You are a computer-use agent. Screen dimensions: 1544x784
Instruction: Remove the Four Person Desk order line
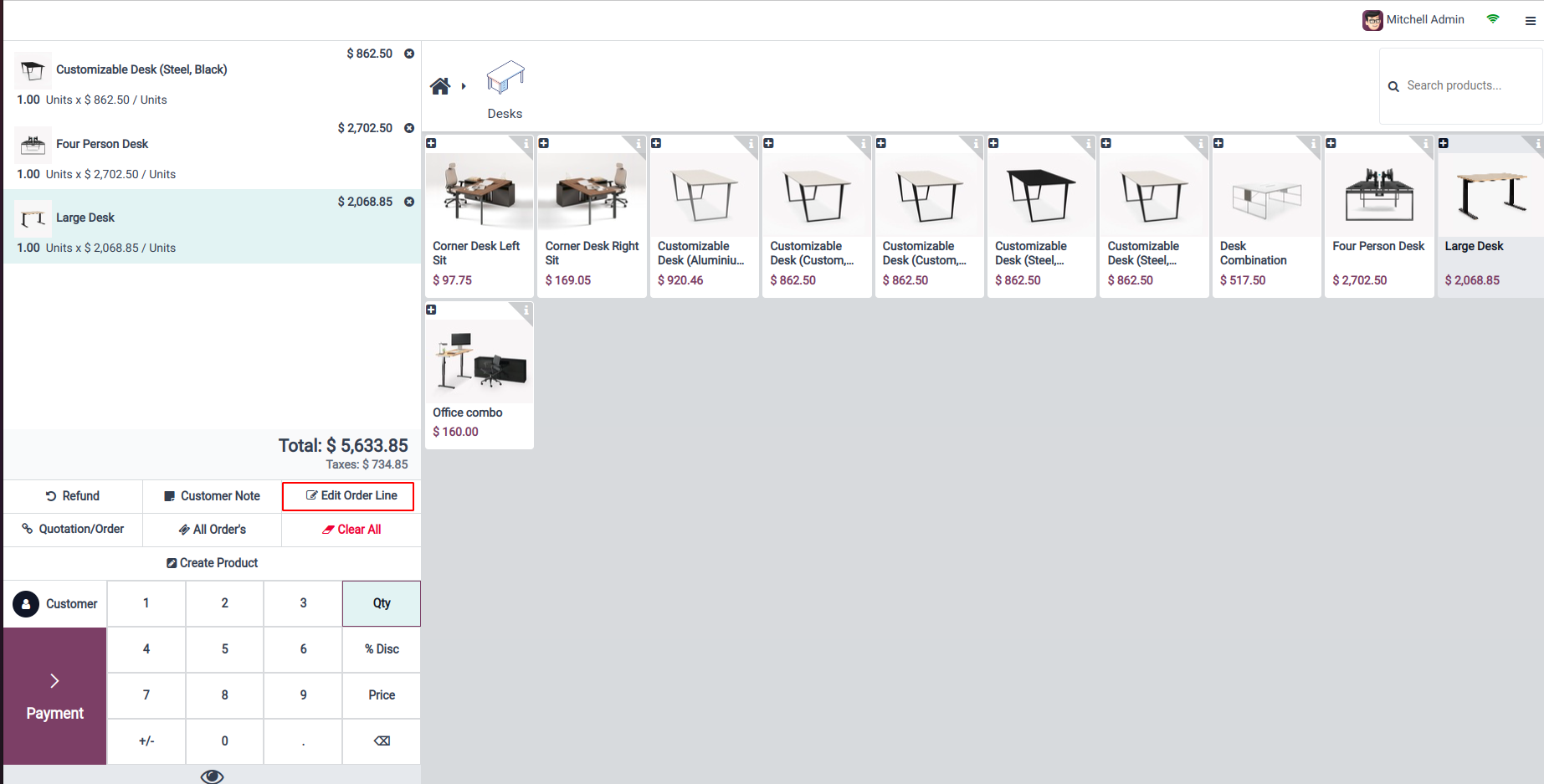point(409,128)
